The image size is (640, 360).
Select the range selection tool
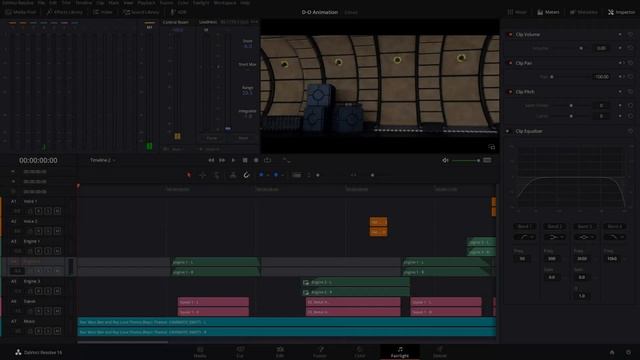coord(203,175)
